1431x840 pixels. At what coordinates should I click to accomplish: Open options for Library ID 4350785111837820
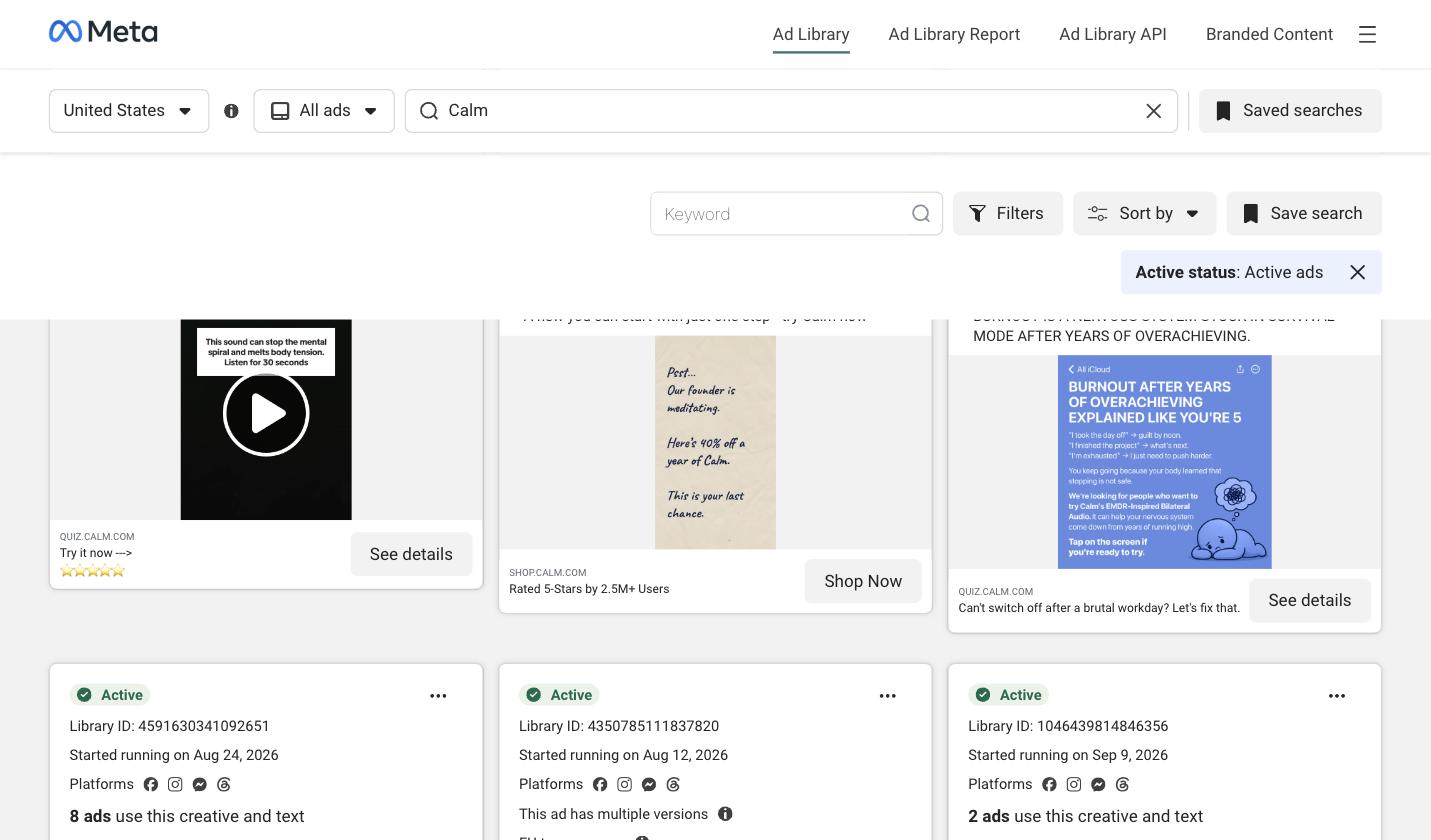pyautogui.click(x=887, y=695)
